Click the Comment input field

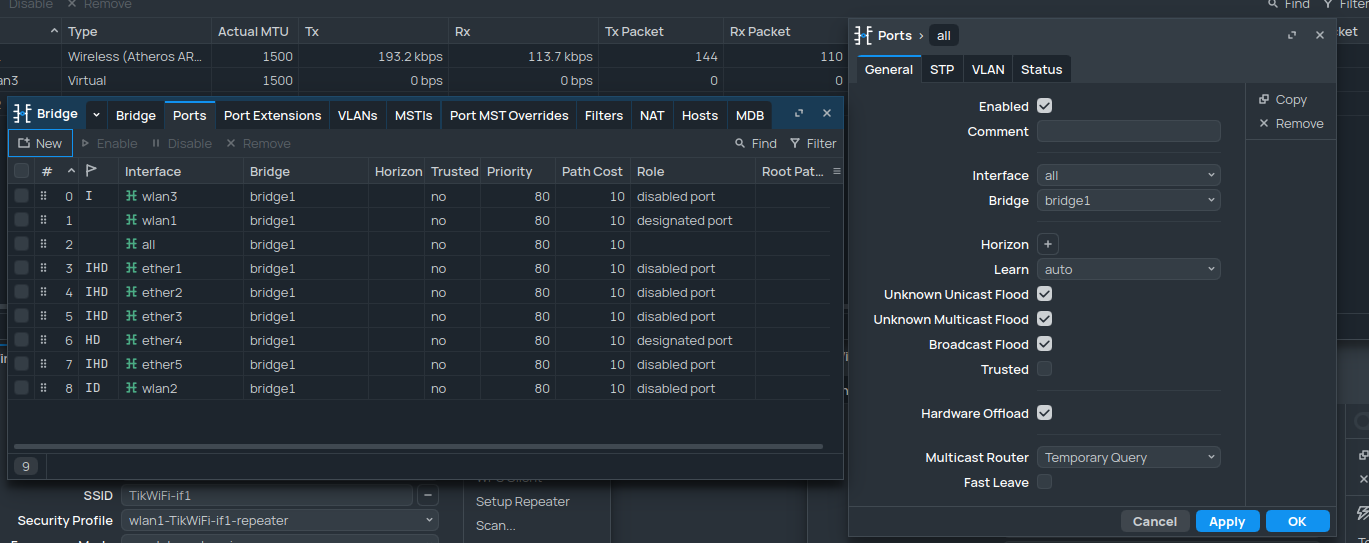1128,131
